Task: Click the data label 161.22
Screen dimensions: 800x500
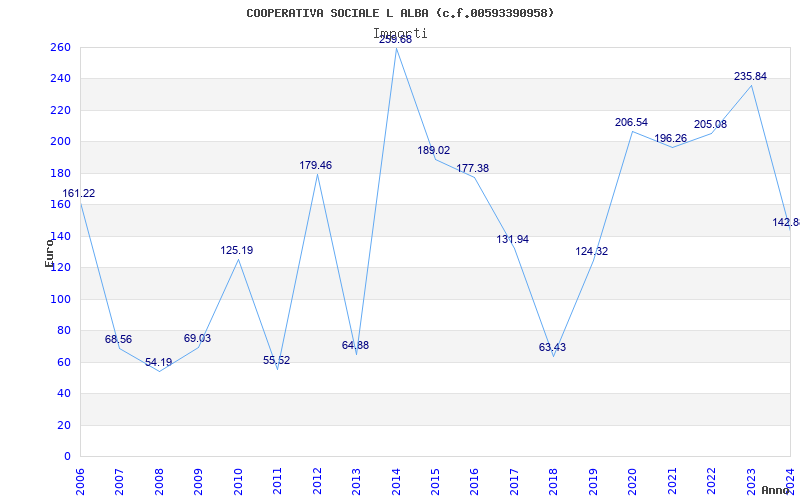Action: pyautogui.click(x=79, y=193)
